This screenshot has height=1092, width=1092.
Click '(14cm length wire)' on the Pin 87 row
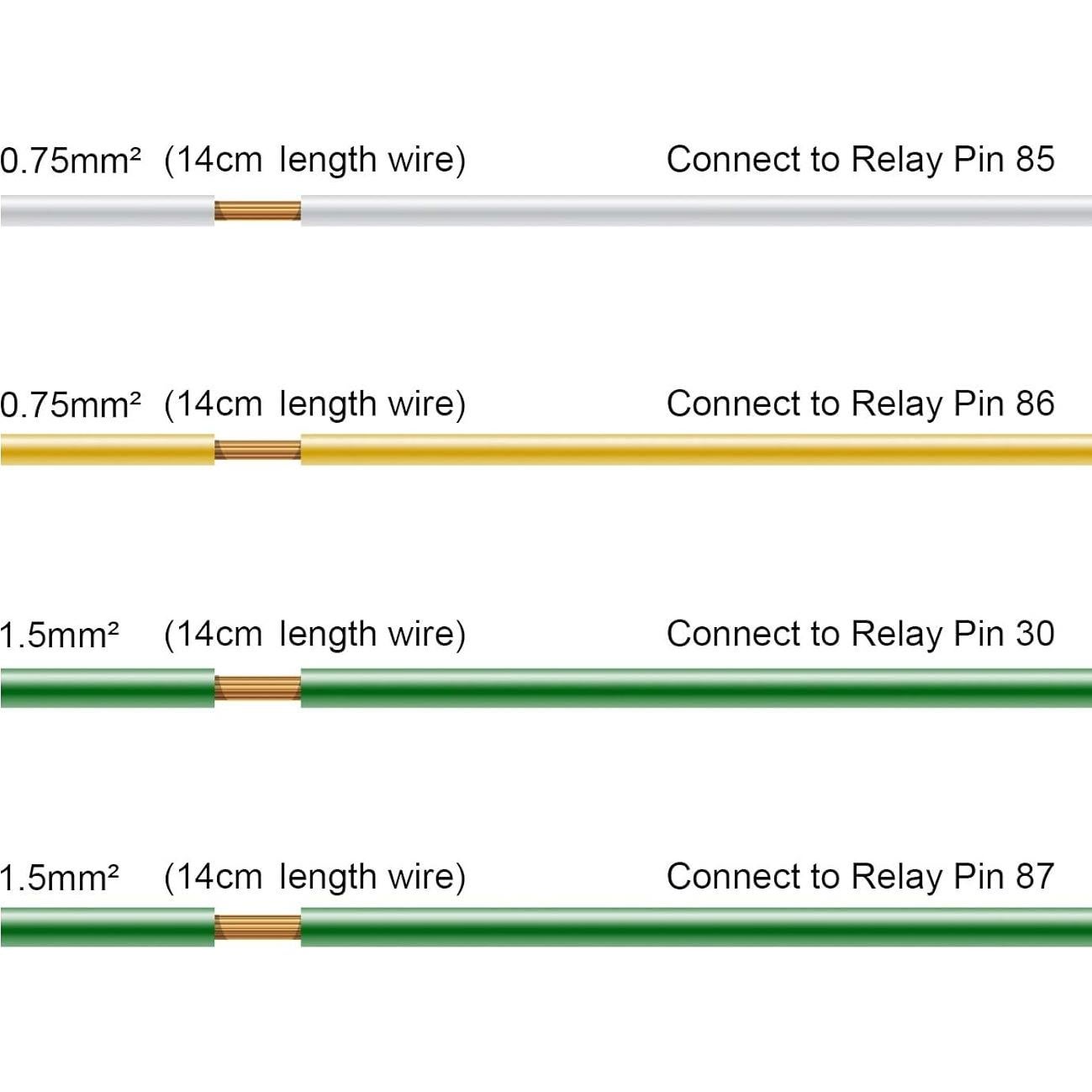(x=314, y=877)
